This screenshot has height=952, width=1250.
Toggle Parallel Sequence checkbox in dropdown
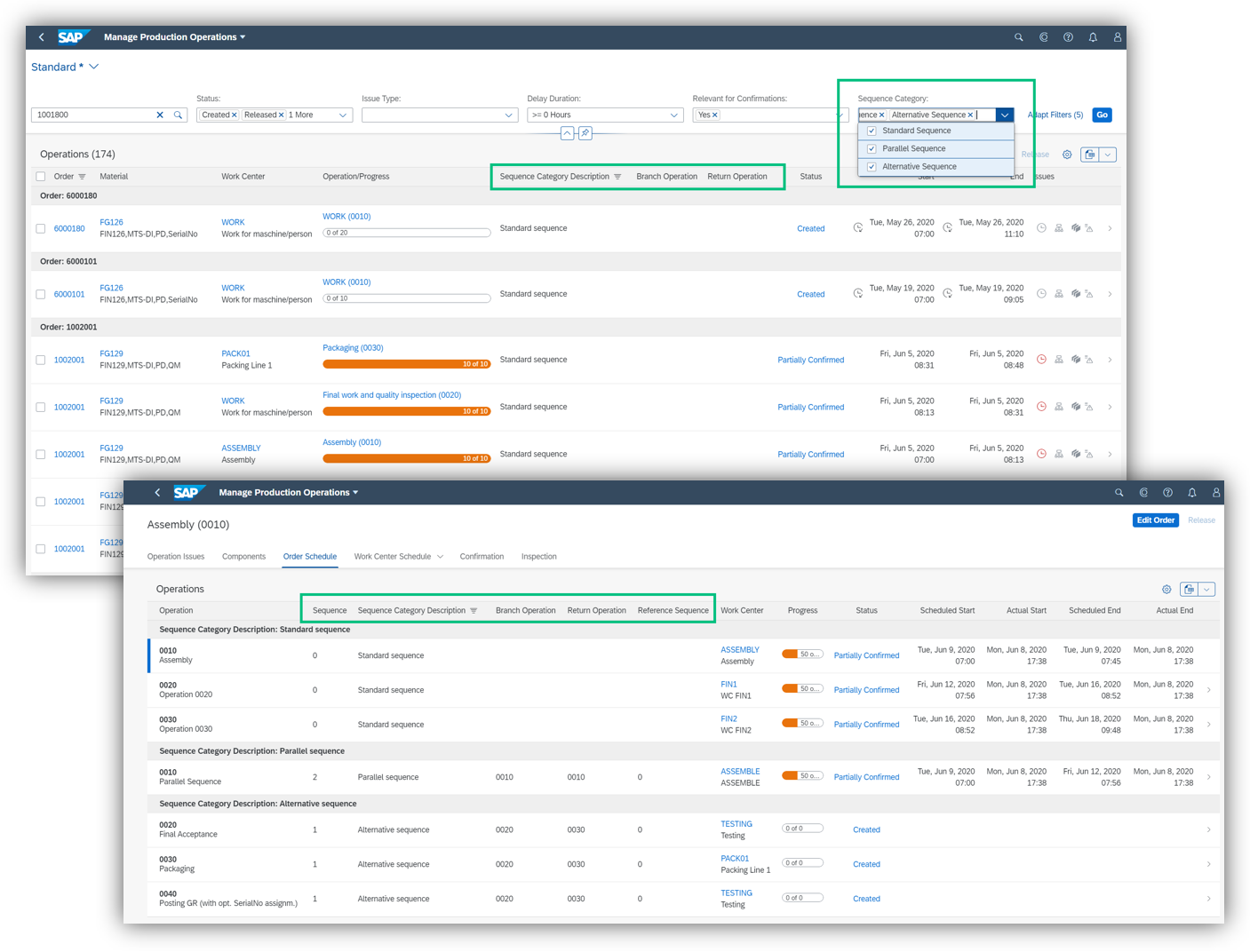872,148
